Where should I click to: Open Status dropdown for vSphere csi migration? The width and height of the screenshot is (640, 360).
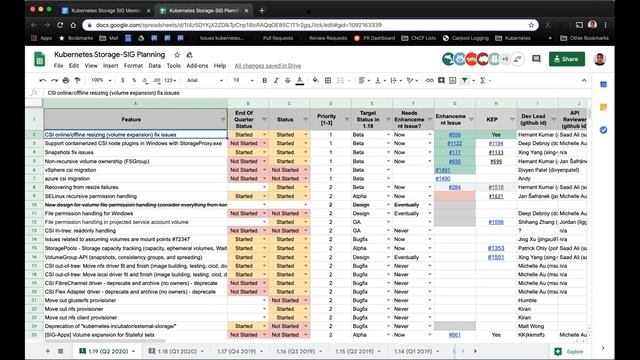coord(306,170)
